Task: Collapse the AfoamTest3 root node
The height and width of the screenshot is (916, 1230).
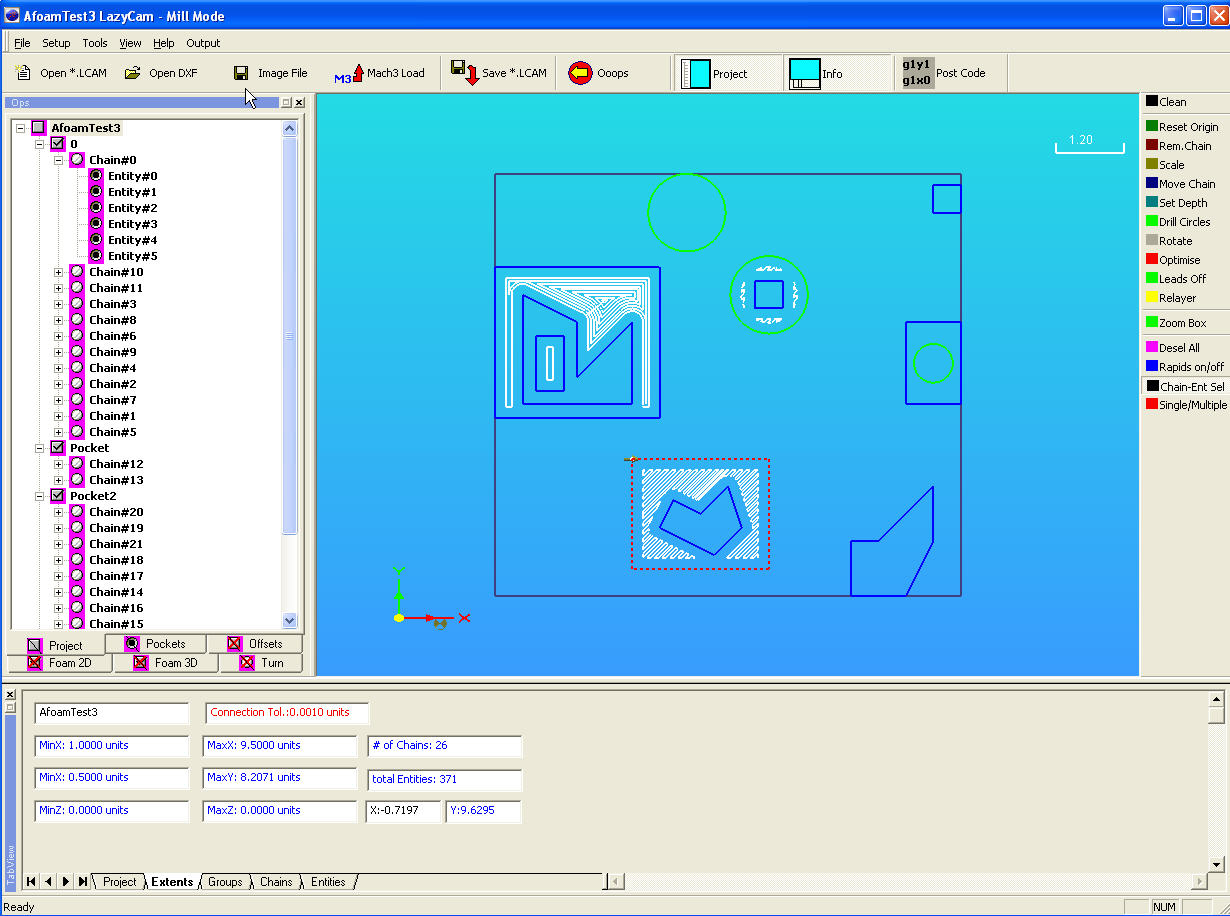Action: tap(21, 128)
